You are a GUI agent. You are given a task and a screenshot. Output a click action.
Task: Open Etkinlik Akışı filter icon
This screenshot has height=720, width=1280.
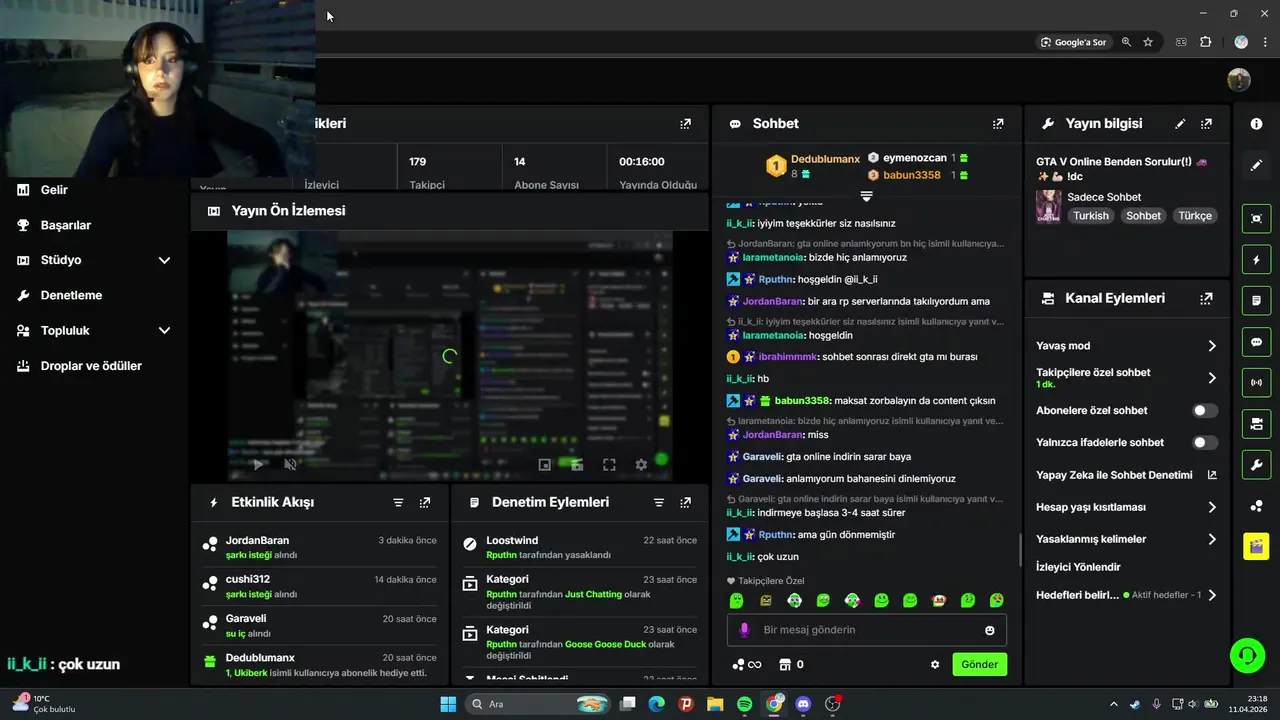coord(398,503)
